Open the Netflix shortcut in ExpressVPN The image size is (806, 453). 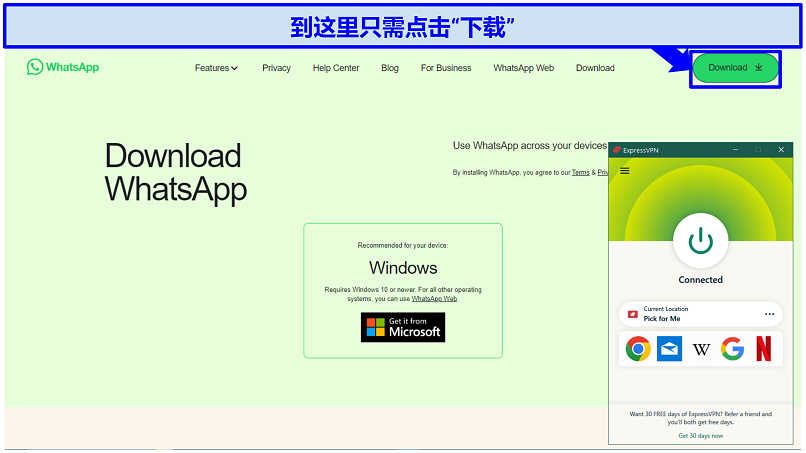pyautogui.click(x=763, y=349)
